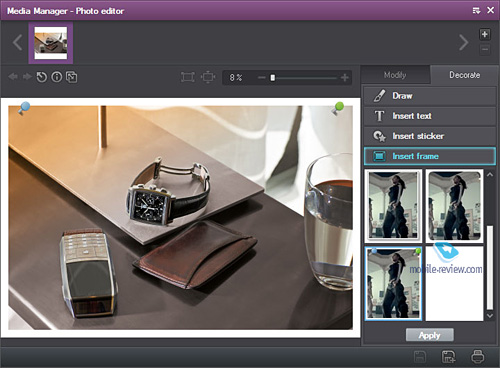500x368 pixels.
Task: Save the photo with disk icon
Action: (x=420, y=357)
